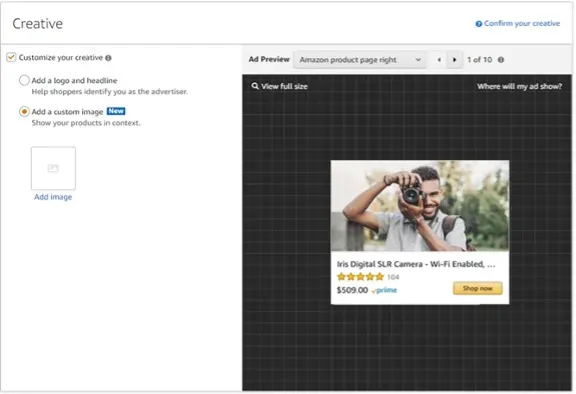
Task: Click the image placeholder icon in the upload box
Action: point(53,168)
